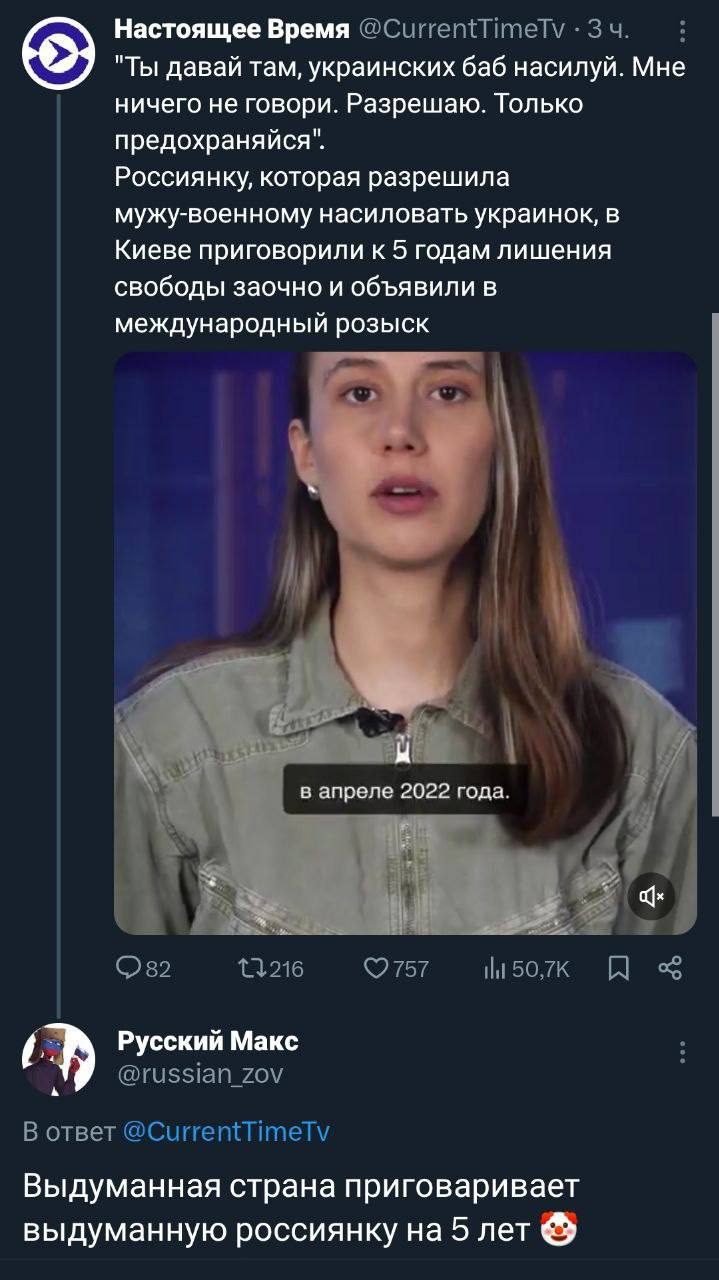Tap the share icon under the video
Screen dimensions: 719x1280
[x=670, y=968]
